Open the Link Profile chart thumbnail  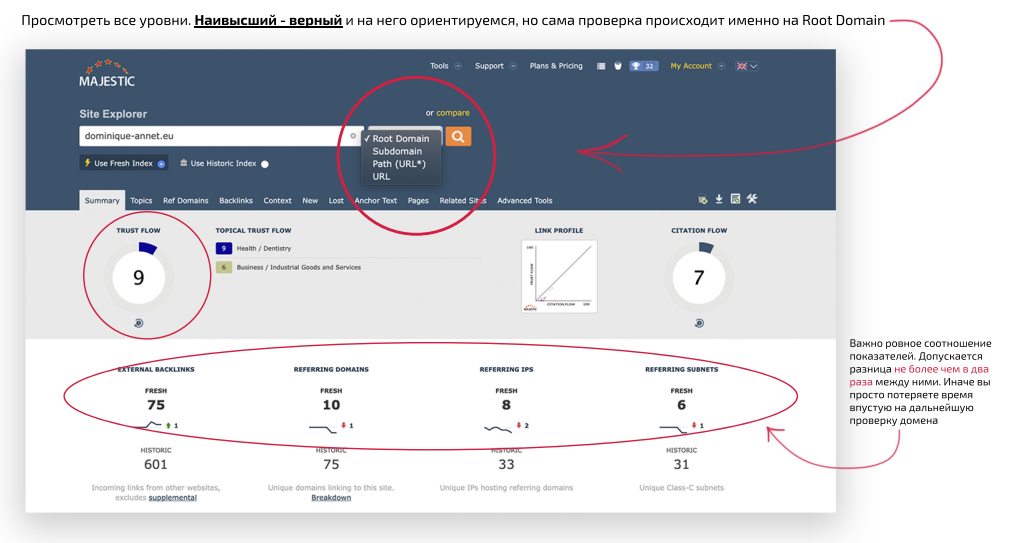pyautogui.click(x=559, y=276)
